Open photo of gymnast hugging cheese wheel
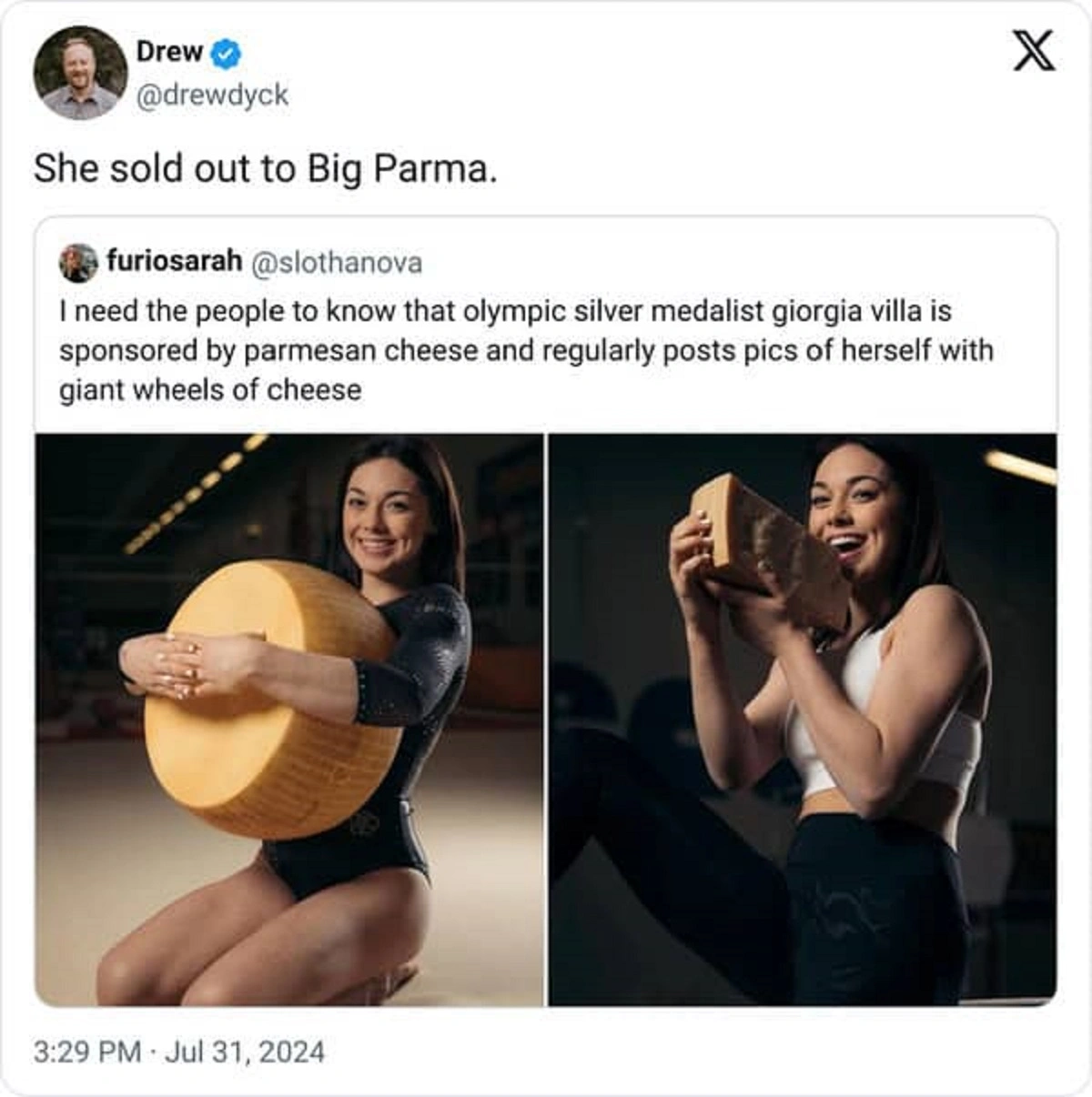This screenshot has height=1097, width=1092. (x=289, y=720)
